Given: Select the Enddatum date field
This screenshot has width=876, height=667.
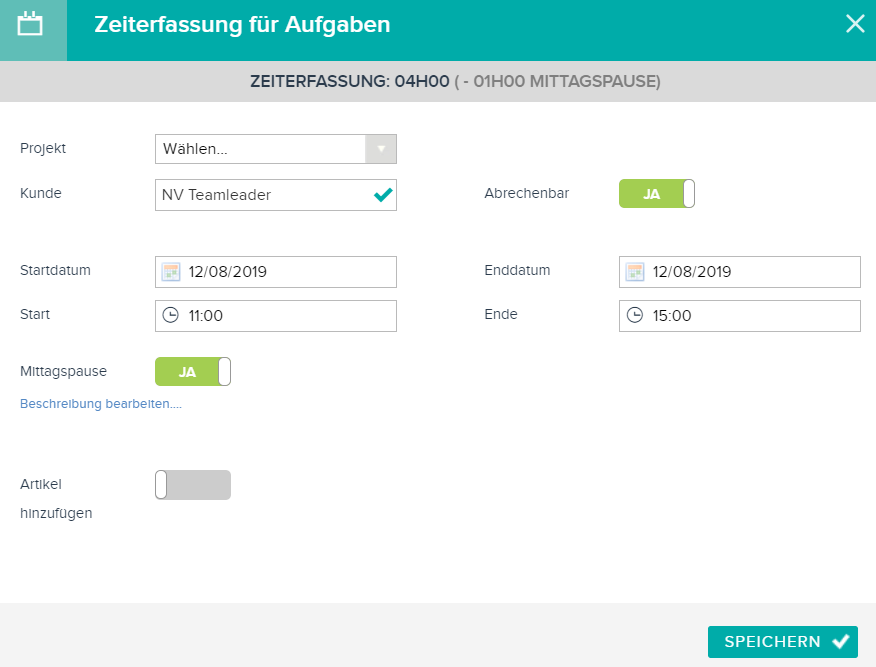Looking at the screenshot, I should click(740, 272).
